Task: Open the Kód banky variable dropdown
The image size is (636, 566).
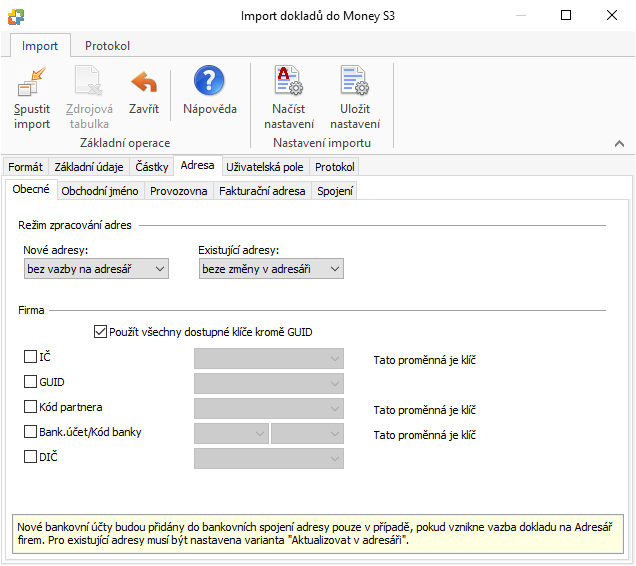Action: tap(307, 433)
